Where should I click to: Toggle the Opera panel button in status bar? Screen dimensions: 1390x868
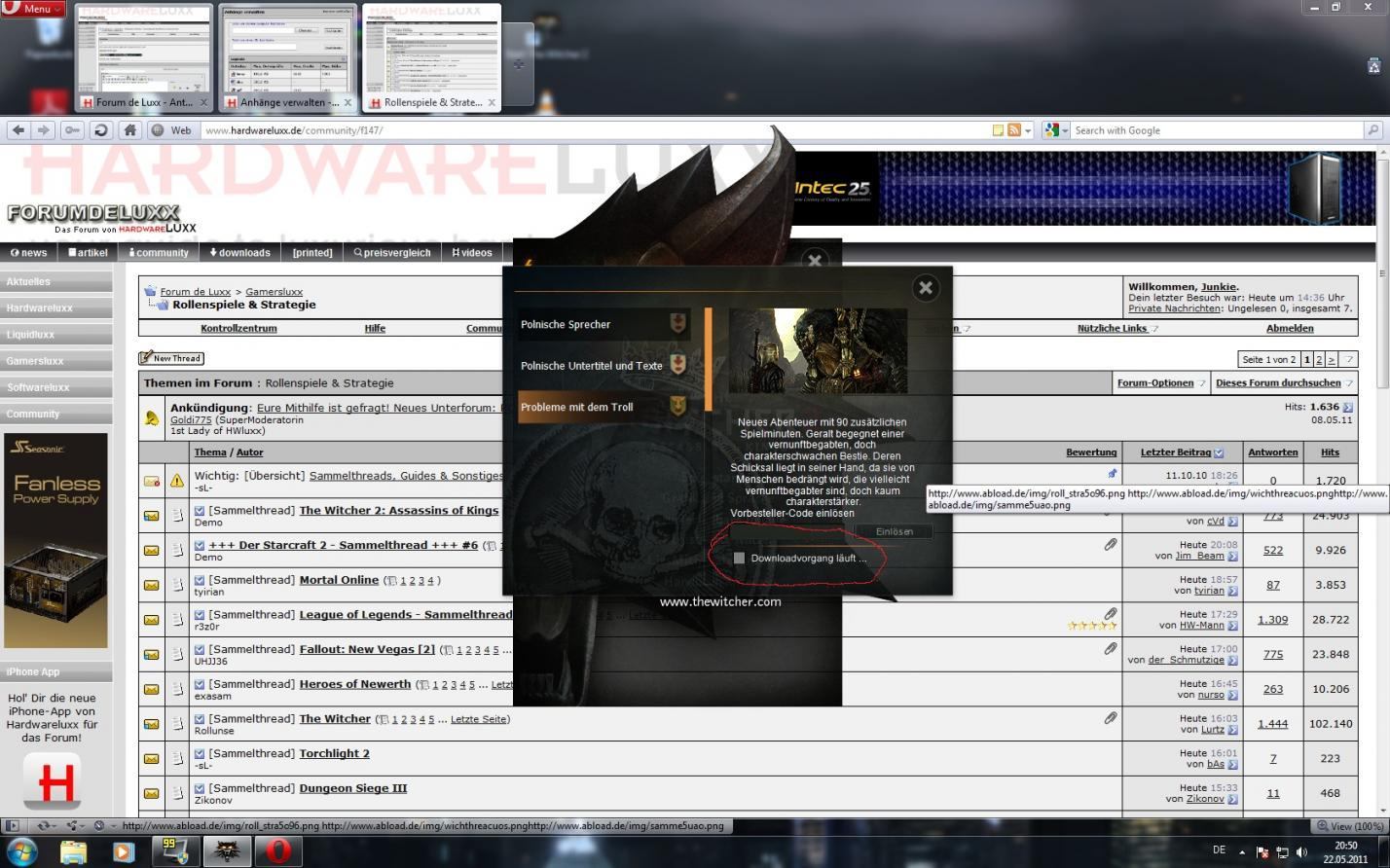click(x=12, y=825)
